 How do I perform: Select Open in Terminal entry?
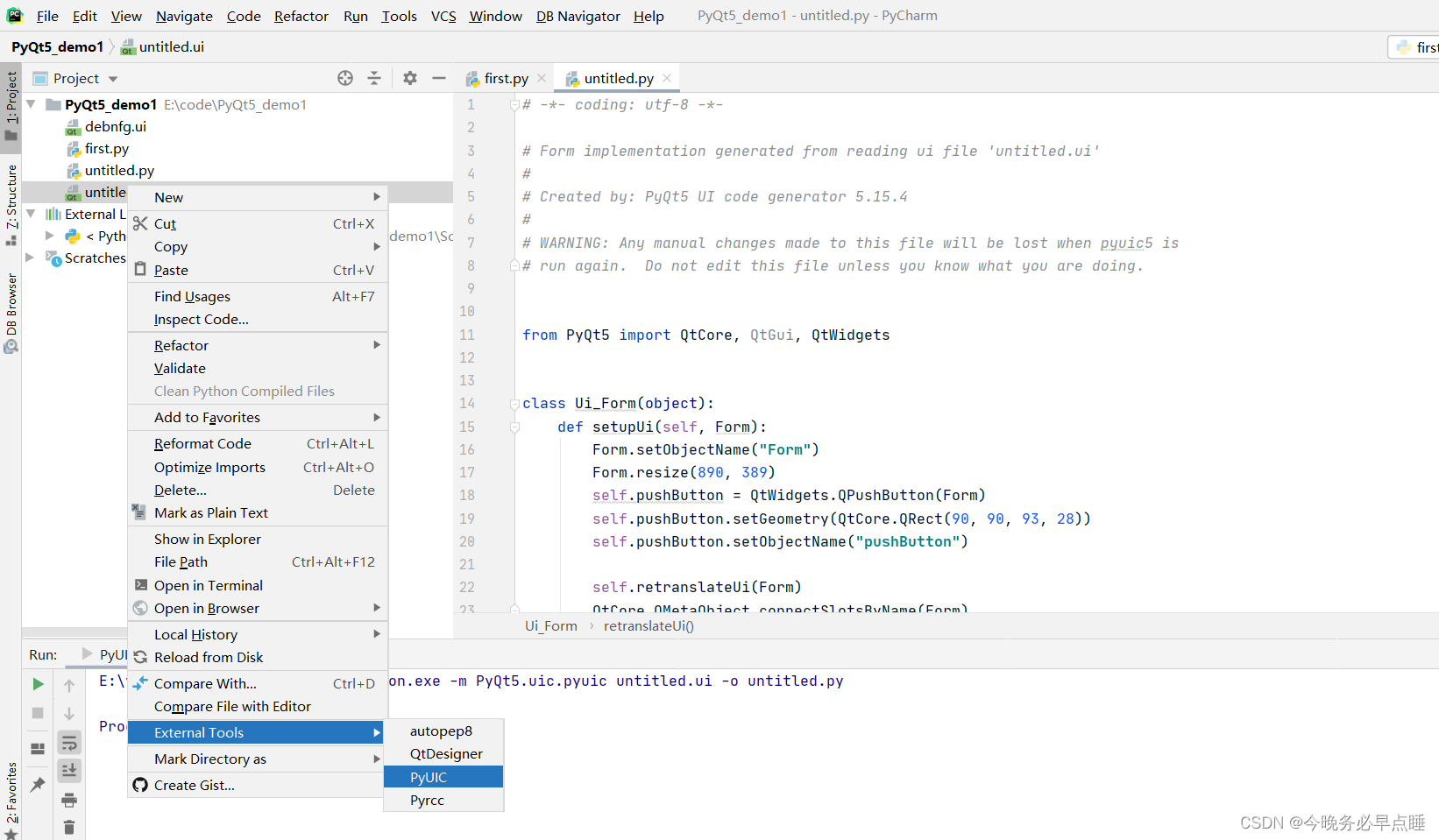258,585
